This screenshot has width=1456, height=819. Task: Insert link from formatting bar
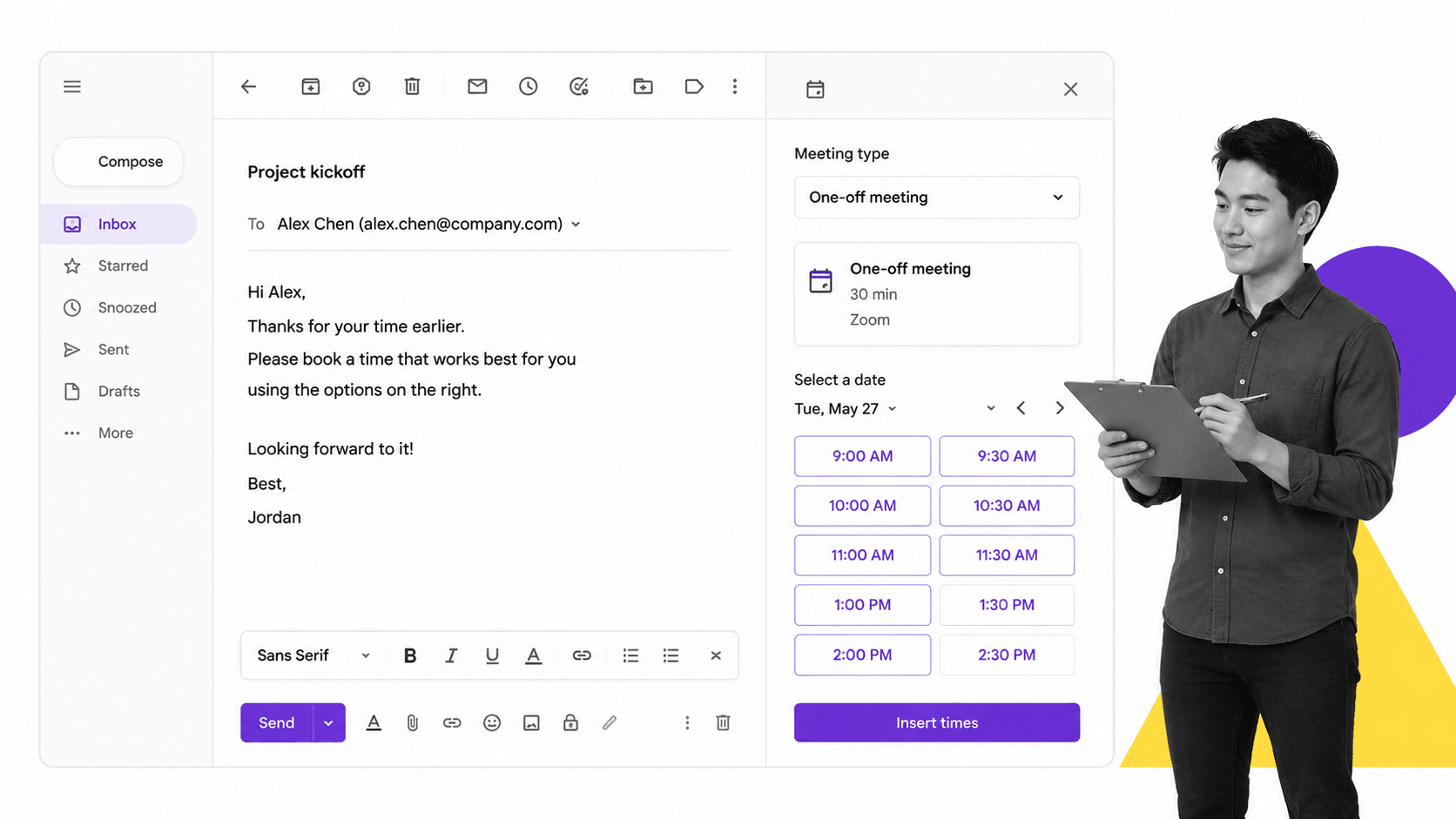[x=582, y=655]
